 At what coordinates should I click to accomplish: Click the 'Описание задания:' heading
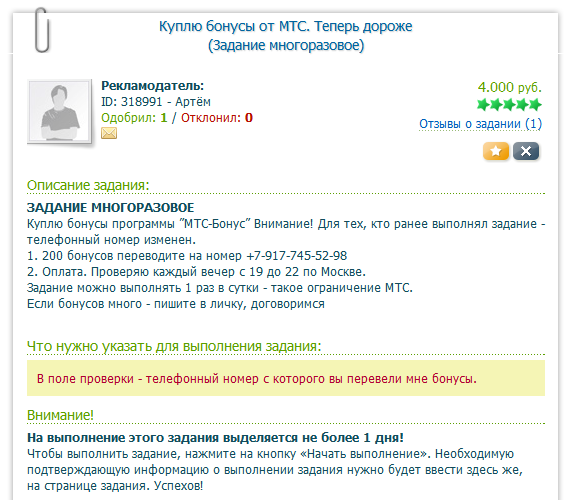click(88, 185)
